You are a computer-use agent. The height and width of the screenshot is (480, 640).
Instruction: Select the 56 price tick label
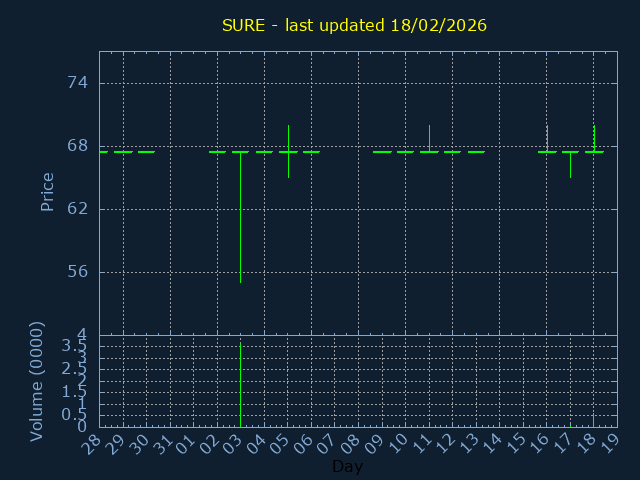click(x=77, y=272)
